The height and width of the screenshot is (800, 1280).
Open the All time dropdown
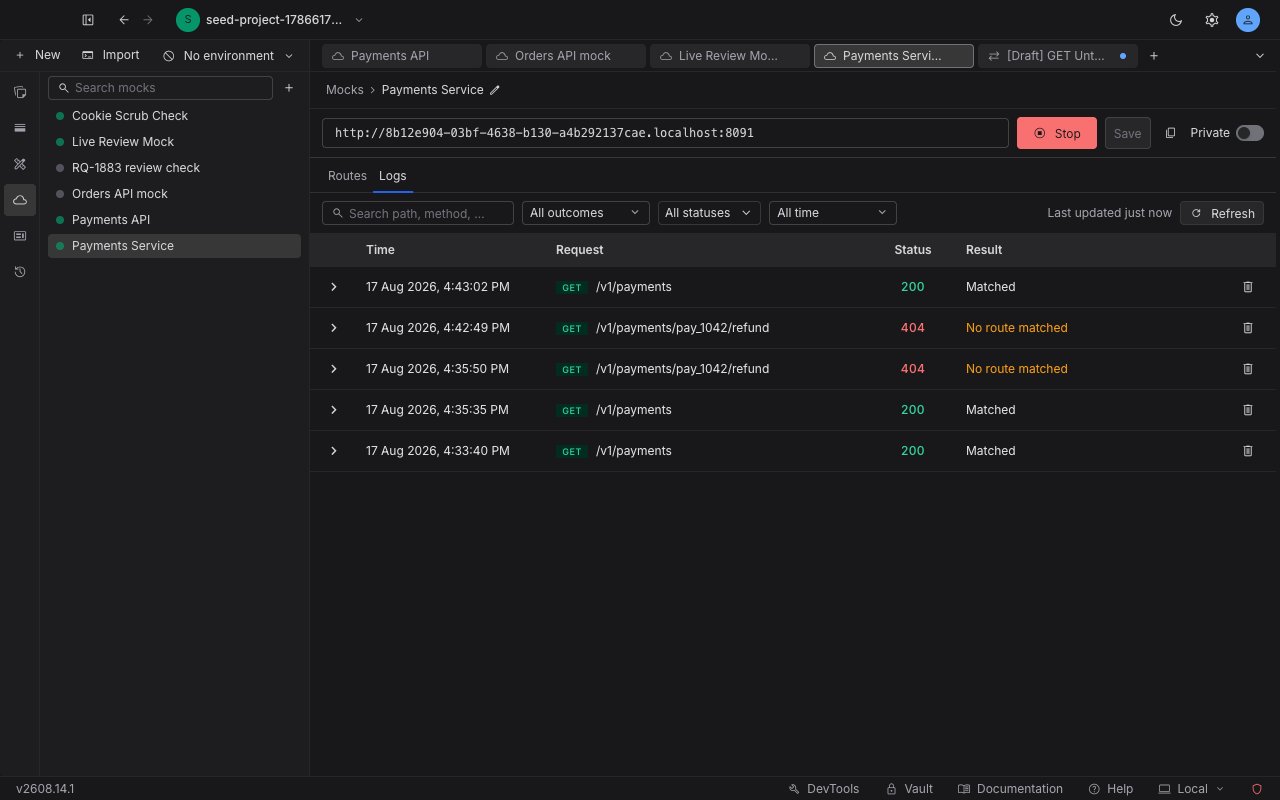(x=833, y=213)
